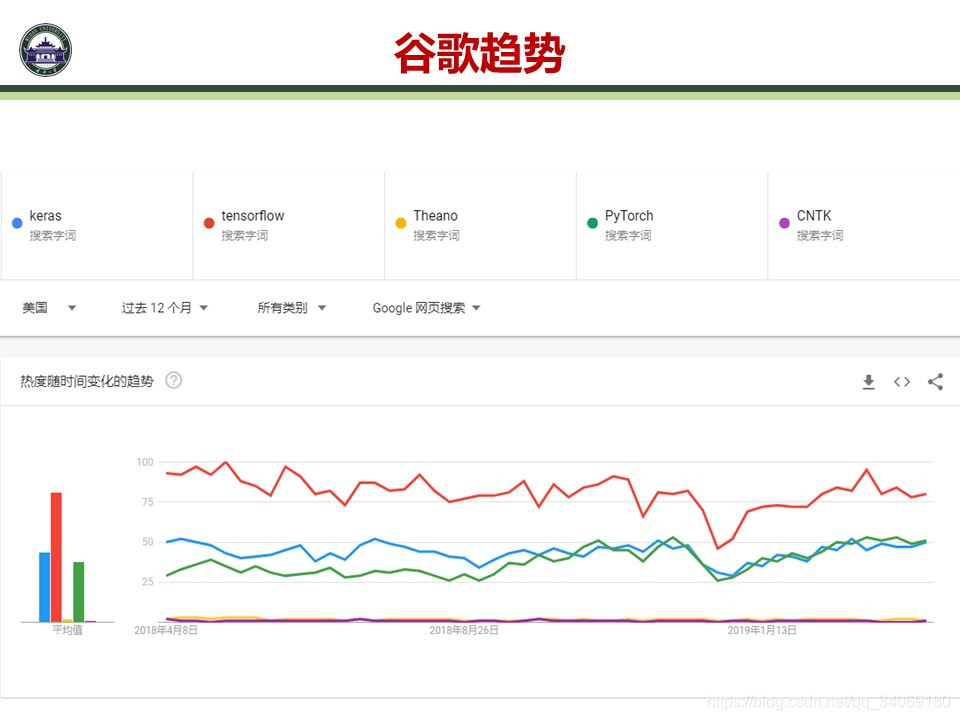
Task: Click the 100 y-axis value
Action: point(145,462)
